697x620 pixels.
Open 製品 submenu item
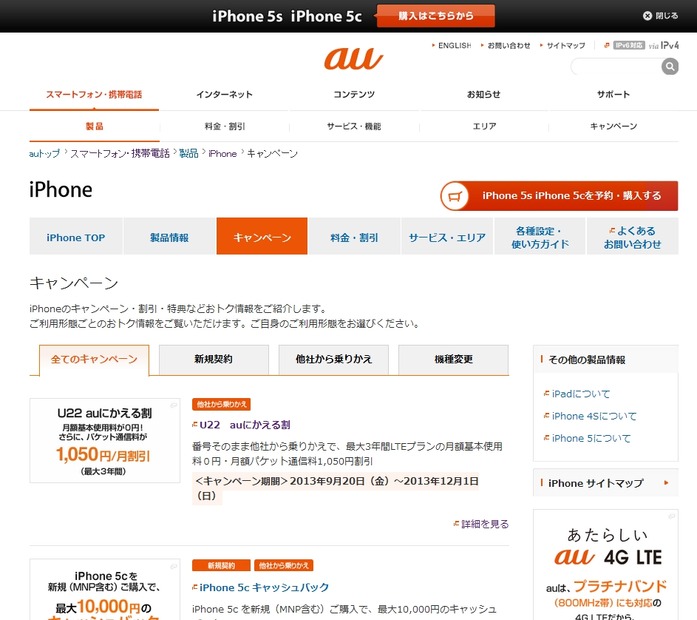pyautogui.click(x=94, y=126)
